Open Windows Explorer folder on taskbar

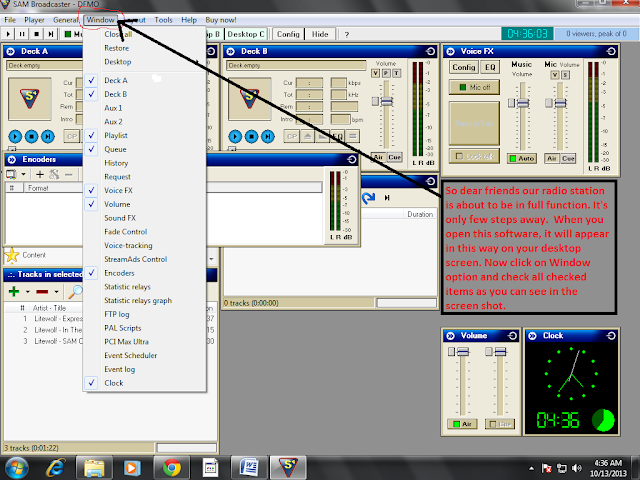94,468
